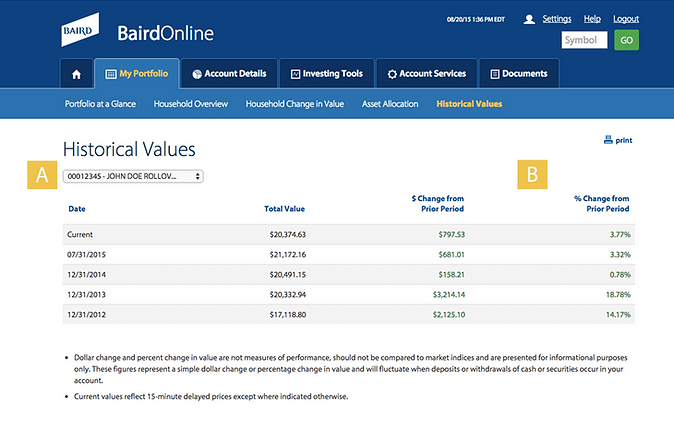The height and width of the screenshot is (439, 674).
Task: Click dollar change $2,125.10
Action: 449,315
